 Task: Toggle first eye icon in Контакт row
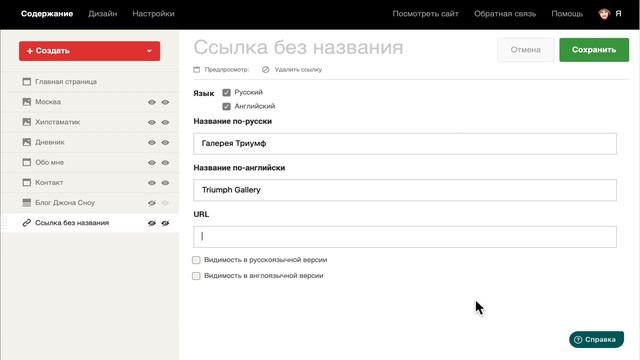[x=152, y=182]
